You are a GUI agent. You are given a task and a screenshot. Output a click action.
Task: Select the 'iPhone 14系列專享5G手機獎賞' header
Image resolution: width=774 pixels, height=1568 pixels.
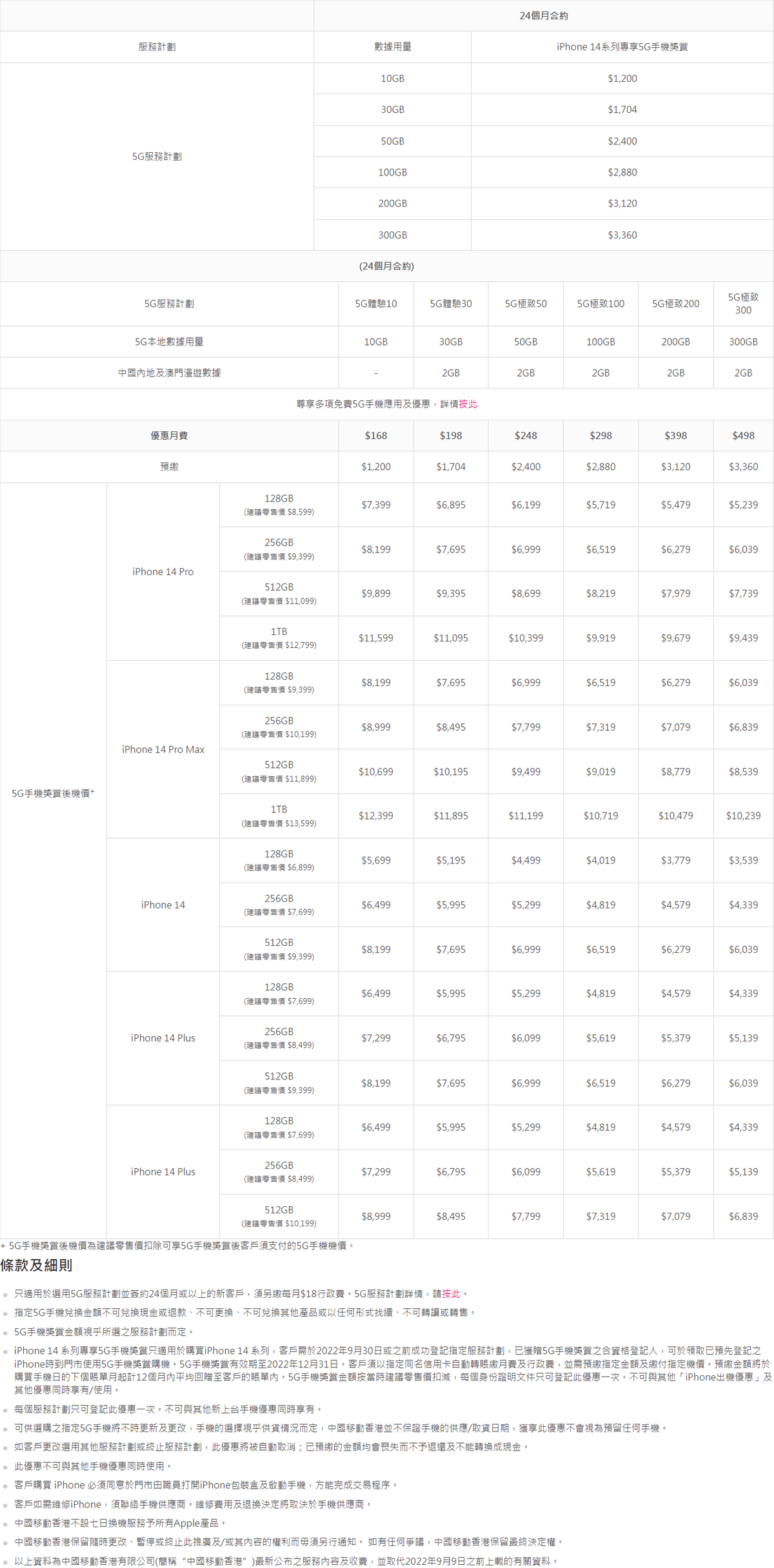pos(622,47)
